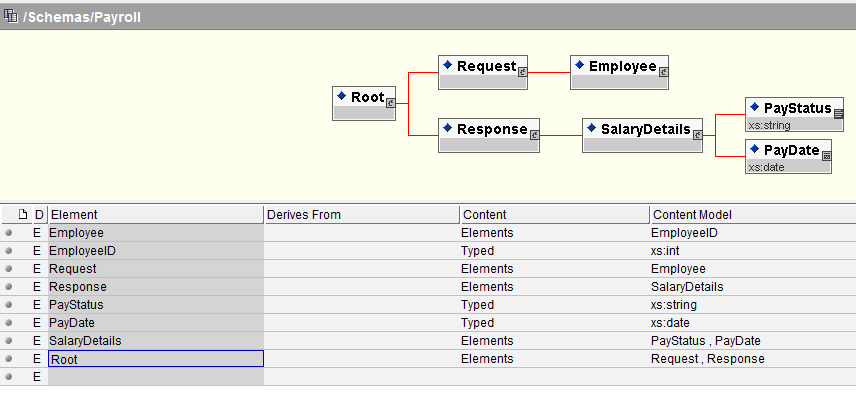Click the complex type icon on Request node
This screenshot has height=394, width=856.
pos(522,72)
